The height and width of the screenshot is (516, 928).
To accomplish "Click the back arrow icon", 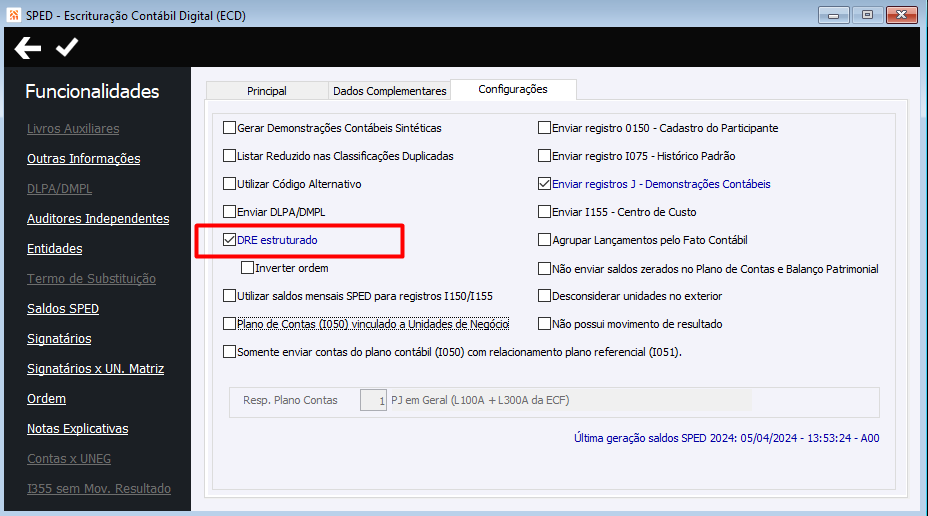I will (x=27, y=48).
